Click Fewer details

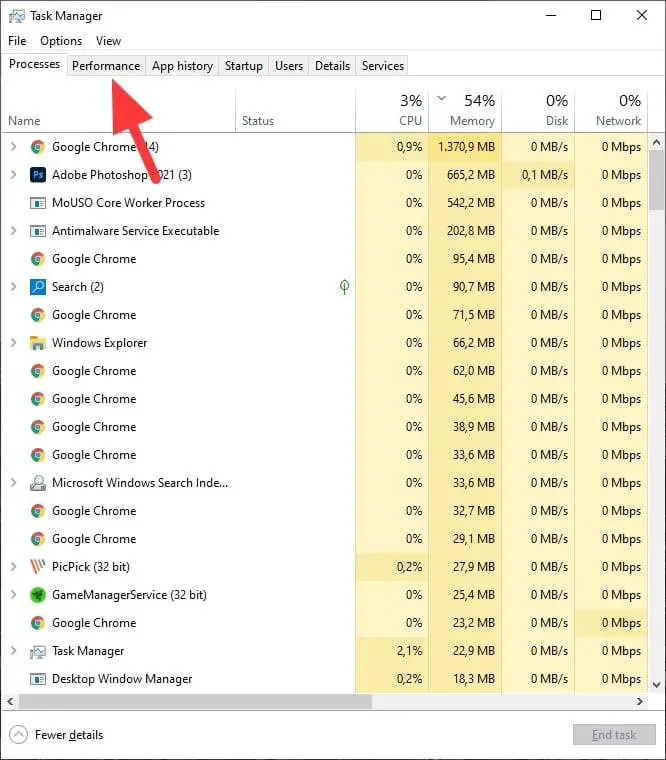pos(69,735)
